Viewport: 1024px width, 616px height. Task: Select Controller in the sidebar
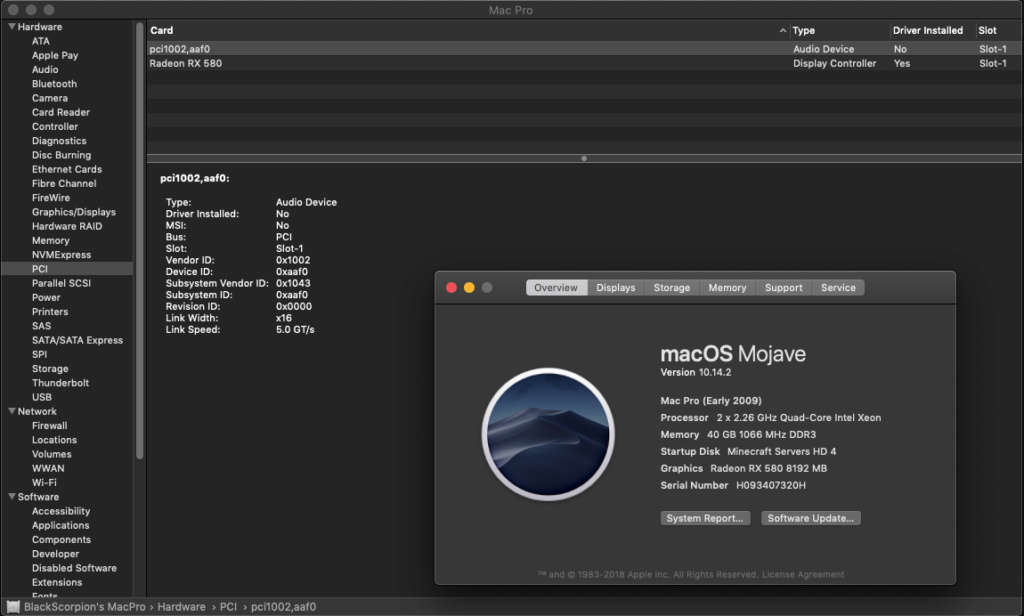[55, 127]
